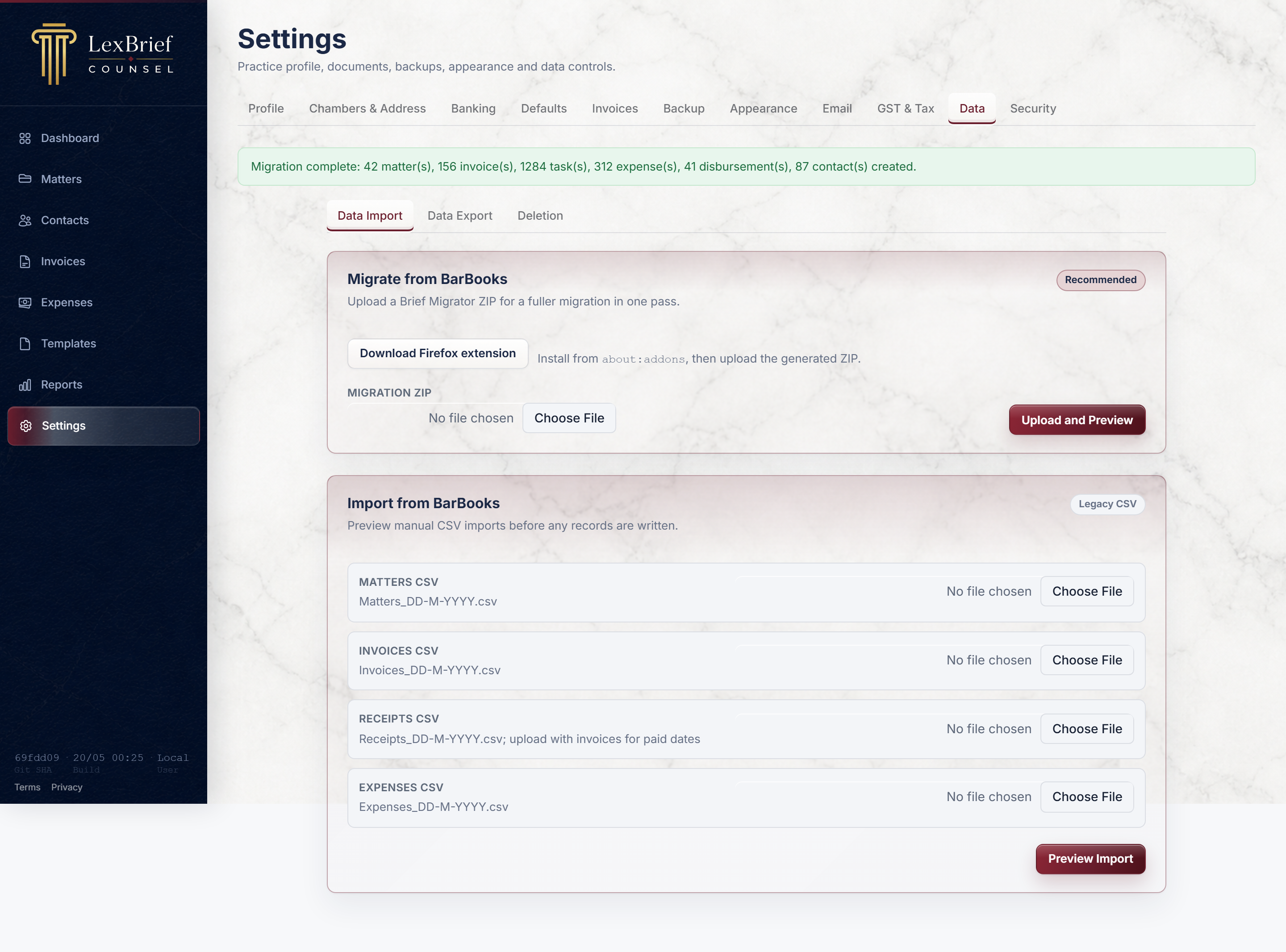
Task: Click the Preview Import button
Action: point(1090,859)
